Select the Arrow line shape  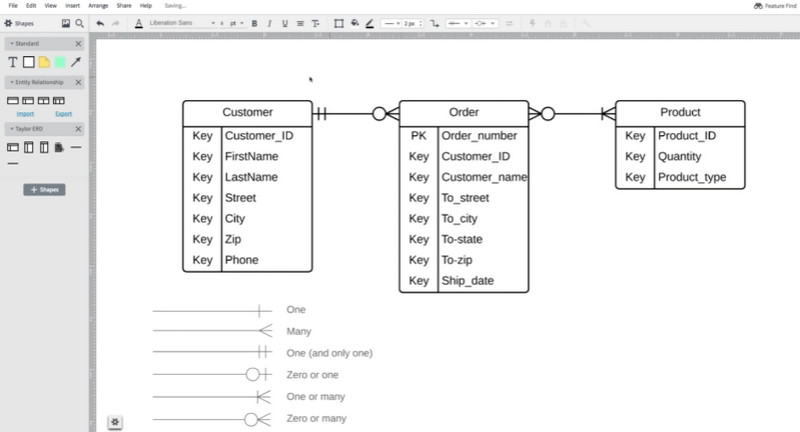(76, 62)
